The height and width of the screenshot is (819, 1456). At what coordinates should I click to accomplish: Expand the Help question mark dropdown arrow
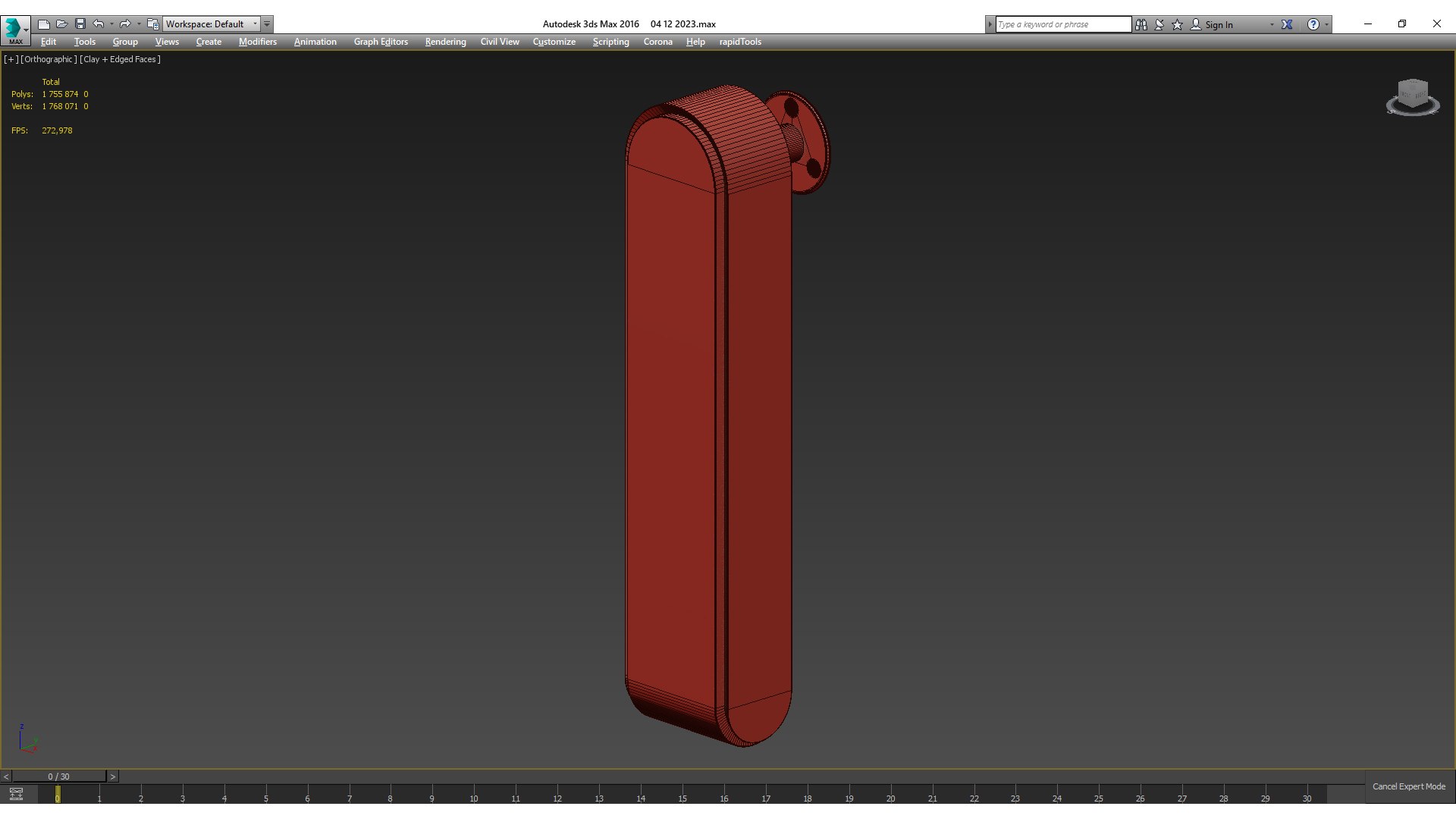click(x=1326, y=24)
